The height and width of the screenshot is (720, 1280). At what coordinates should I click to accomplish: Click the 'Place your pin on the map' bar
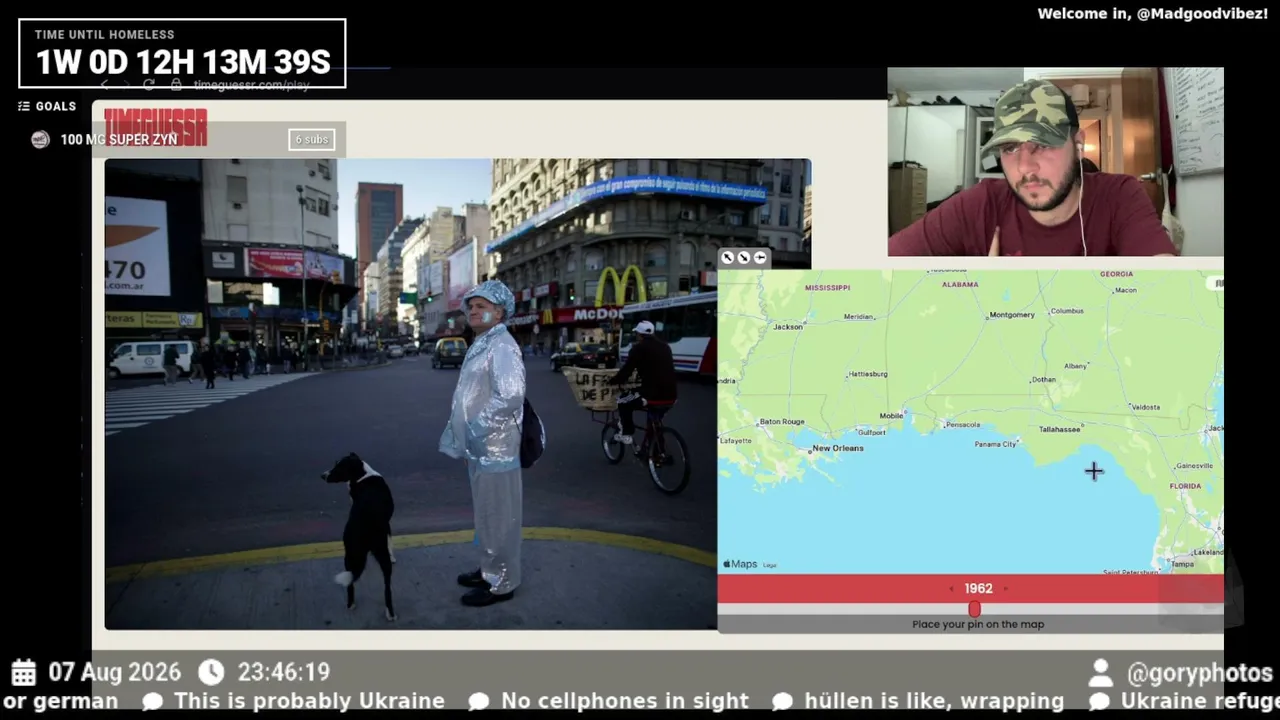pyautogui.click(x=971, y=624)
